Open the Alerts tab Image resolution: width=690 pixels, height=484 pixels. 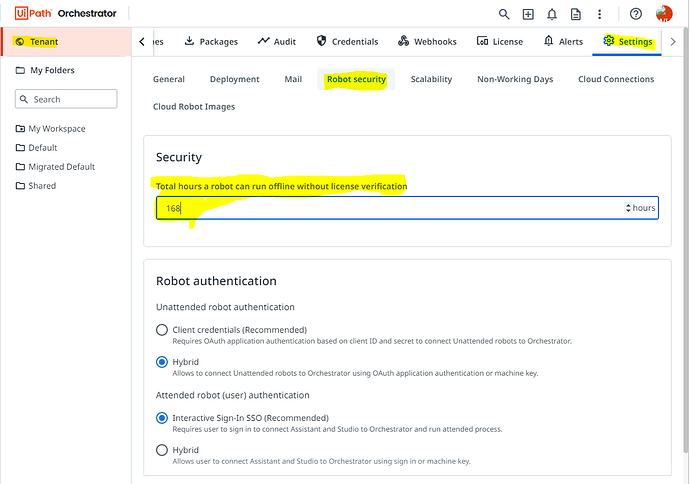[563, 41]
